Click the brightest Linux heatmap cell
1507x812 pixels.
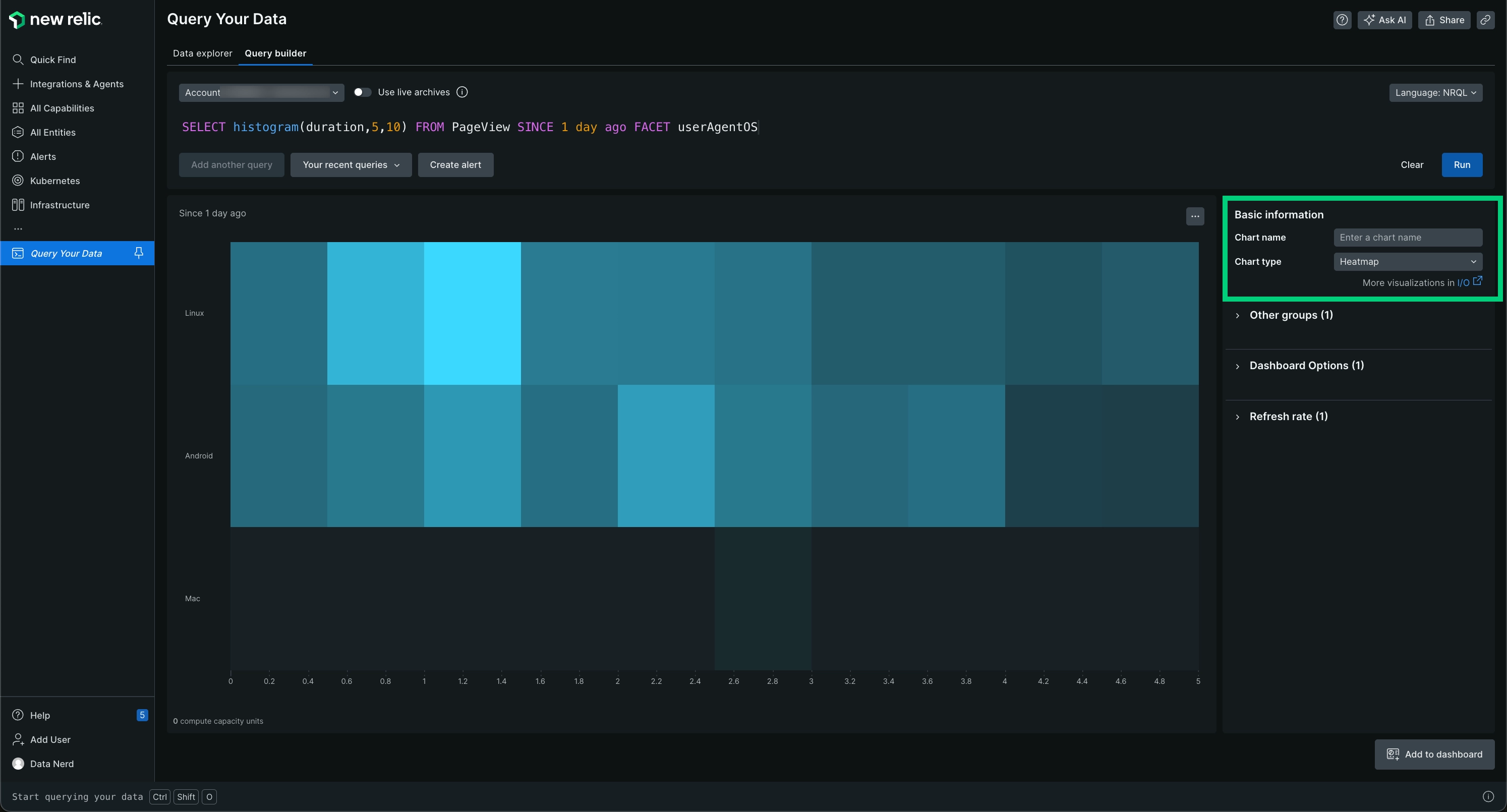coord(473,313)
